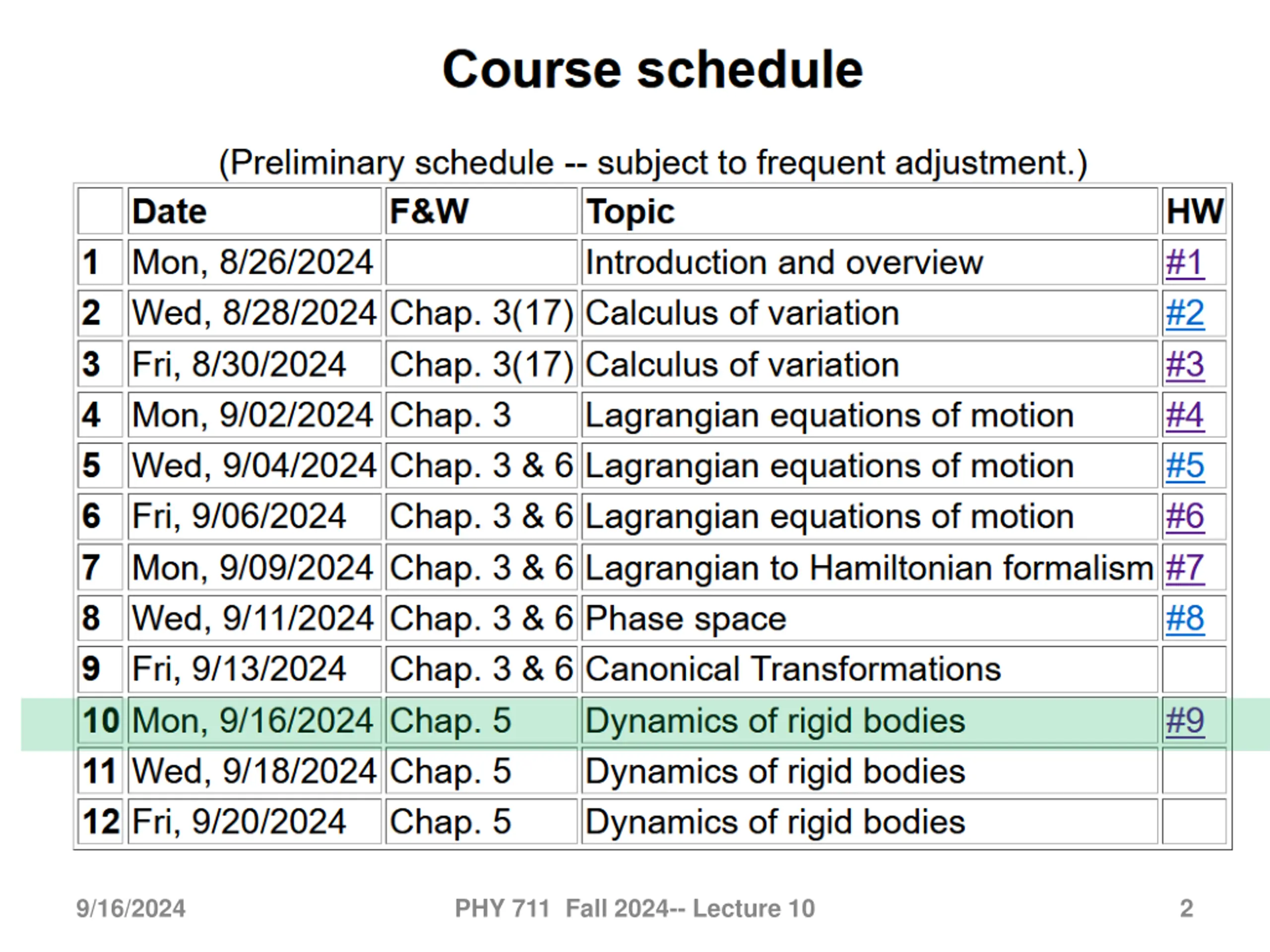Open homework link #1
Image resolution: width=1270 pixels, height=952 pixels.
pyautogui.click(x=1185, y=263)
